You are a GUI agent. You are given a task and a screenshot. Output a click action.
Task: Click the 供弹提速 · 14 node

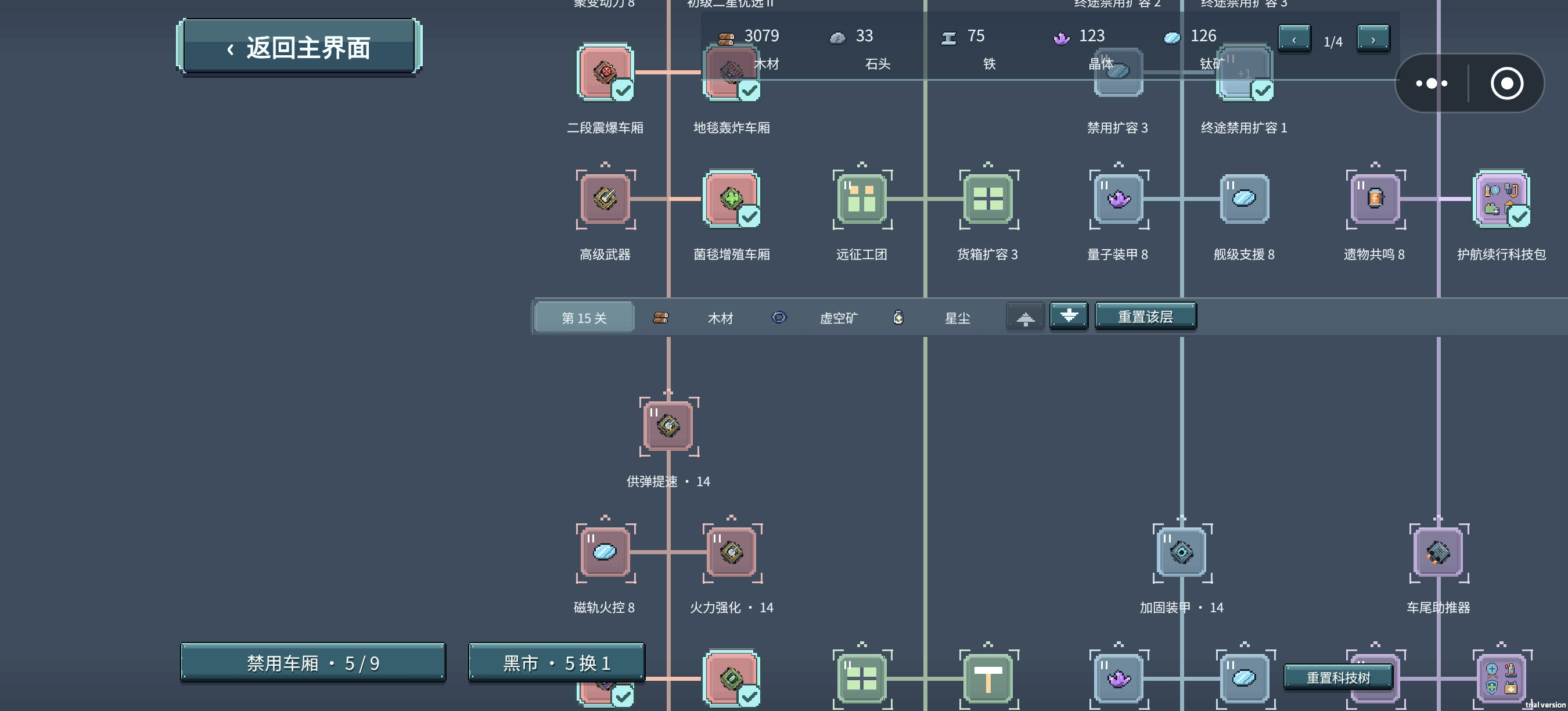coord(668,426)
